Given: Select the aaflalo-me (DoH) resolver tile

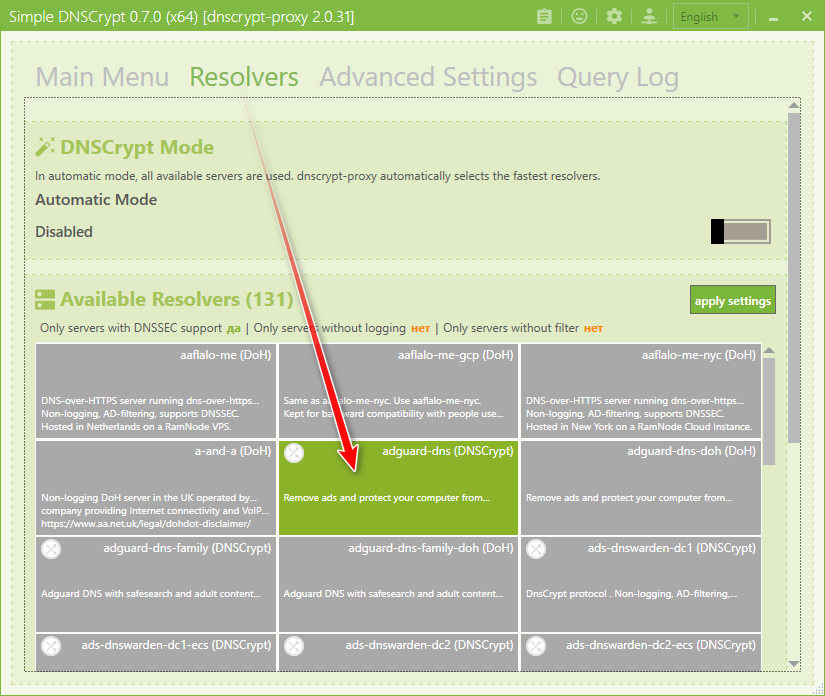Looking at the screenshot, I should pos(155,391).
